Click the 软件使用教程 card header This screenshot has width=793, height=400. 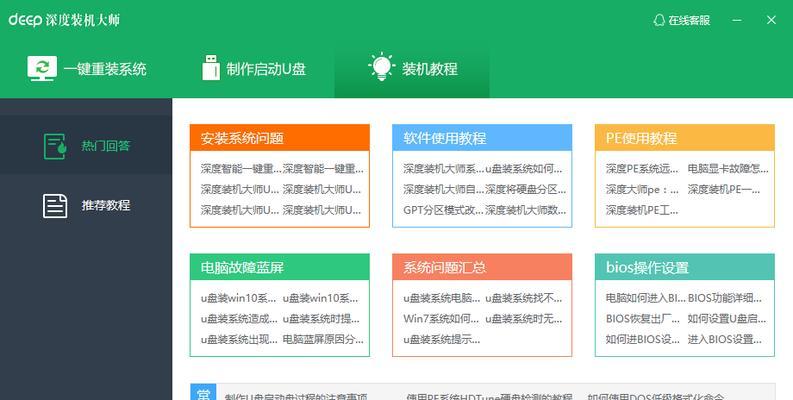(482, 138)
